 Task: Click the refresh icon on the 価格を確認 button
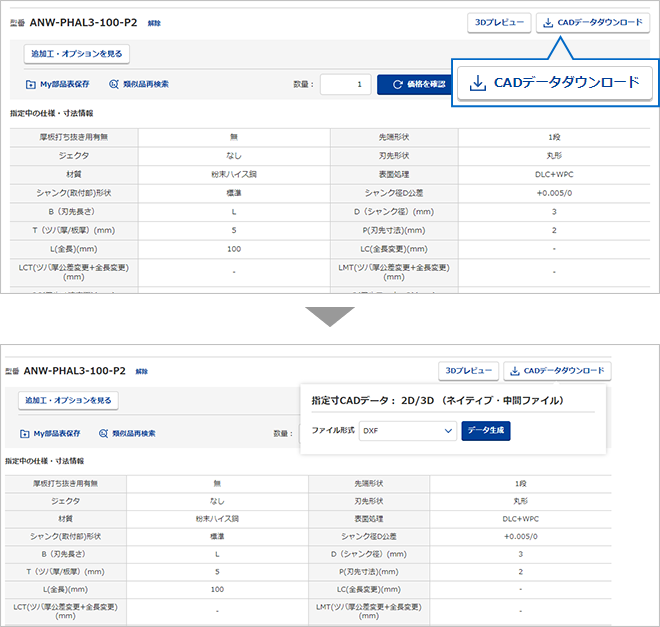pos(397,85)
